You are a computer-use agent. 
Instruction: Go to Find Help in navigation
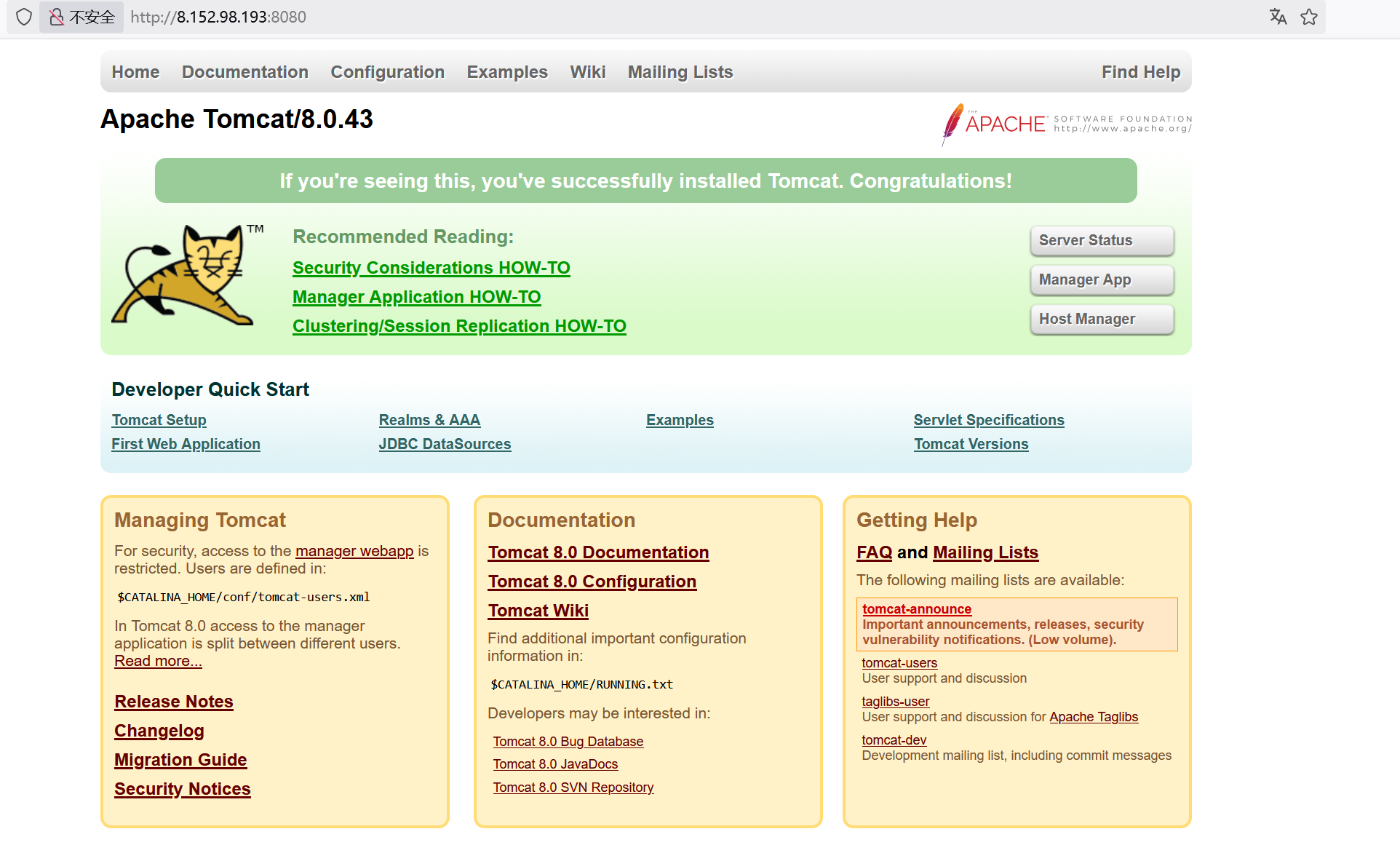tap(1140, 72)
